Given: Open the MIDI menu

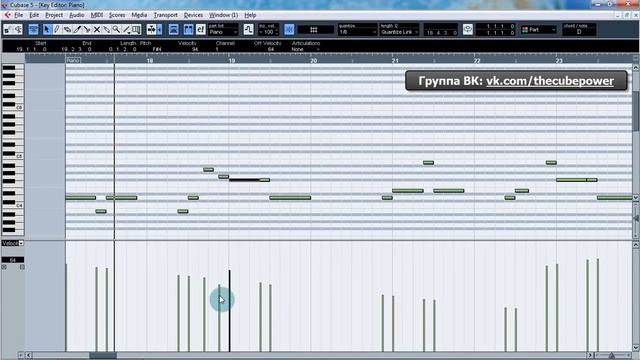Looking at the screenshot, I should pyautogui.click(x=97, y=15).
